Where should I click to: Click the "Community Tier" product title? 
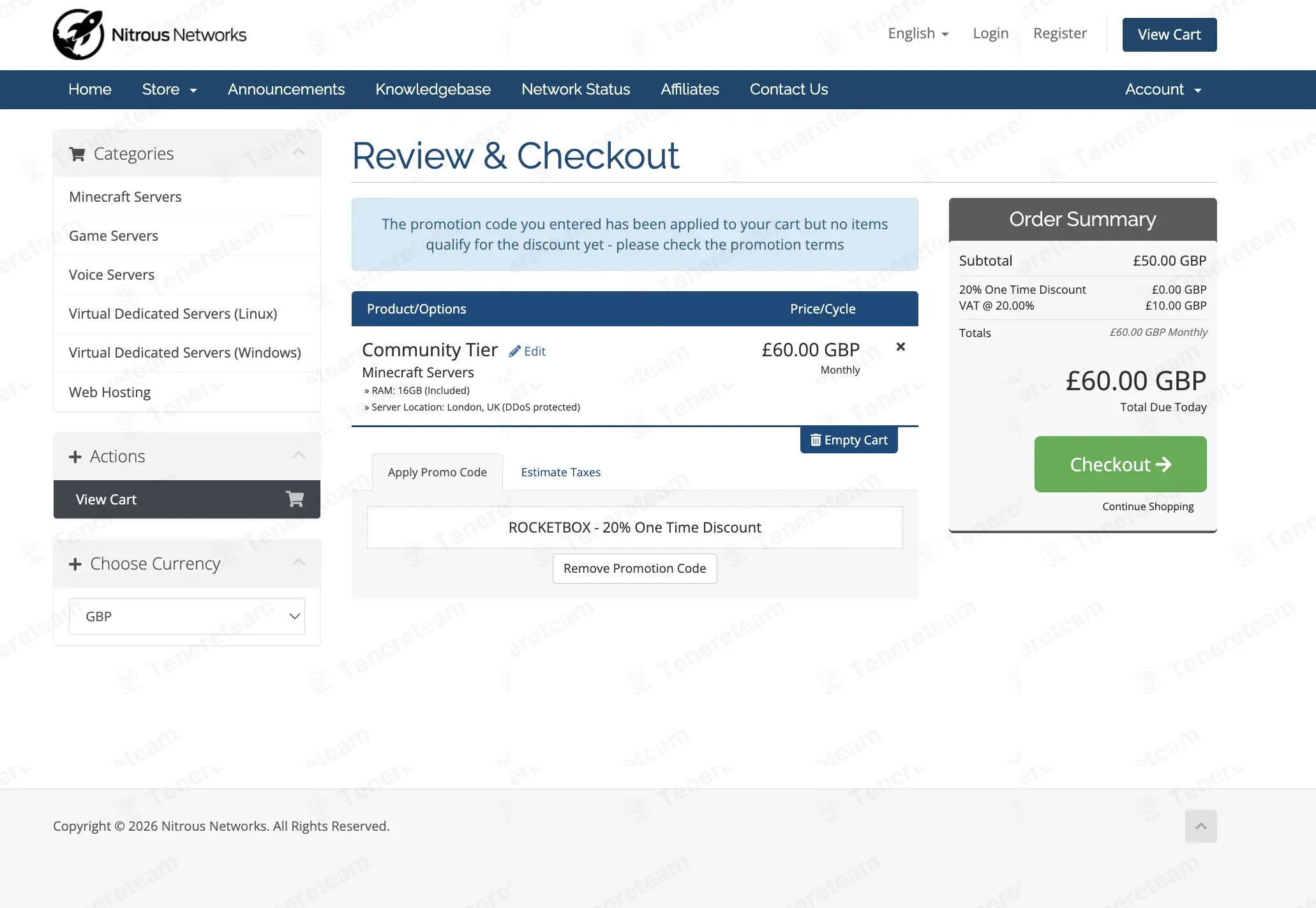tap(430, 350)
